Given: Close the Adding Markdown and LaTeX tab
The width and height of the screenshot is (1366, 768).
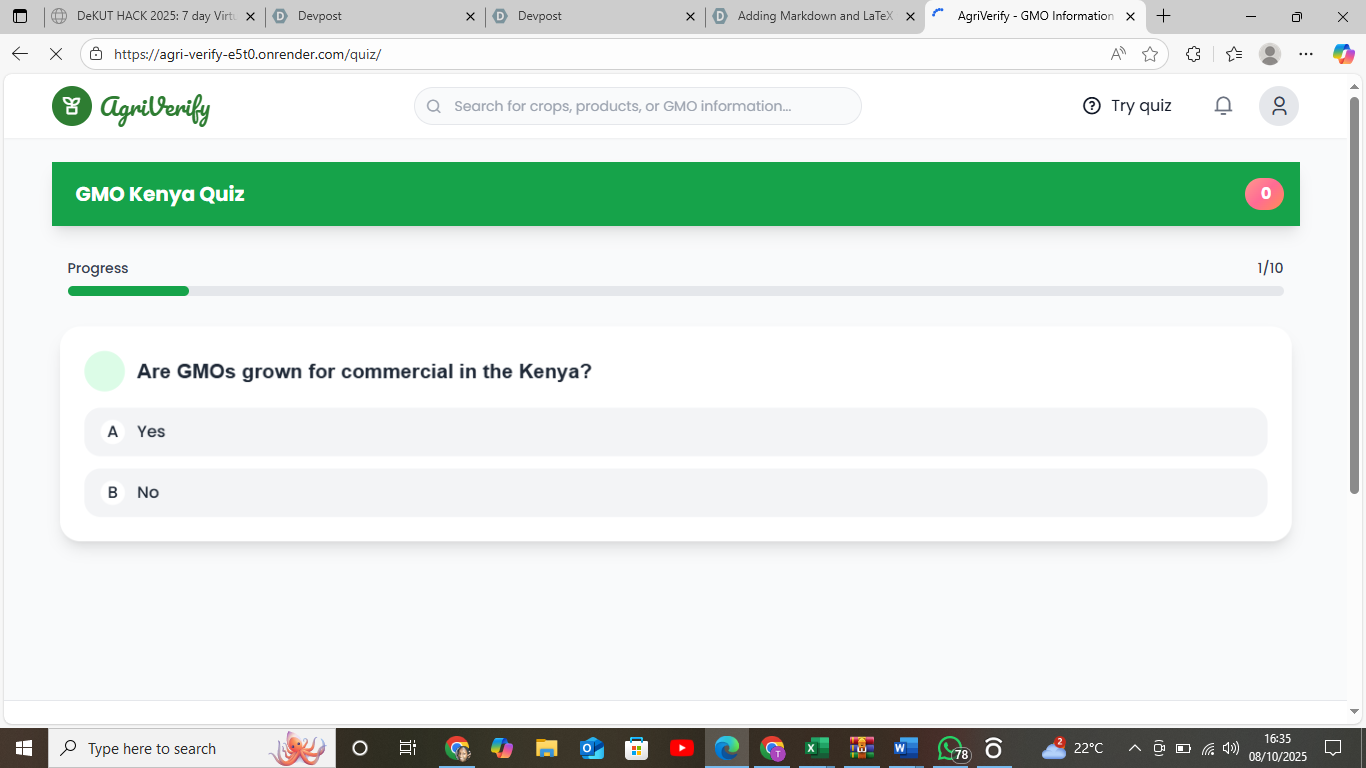Looking at the screenshot, I should (x=910, y=16).
